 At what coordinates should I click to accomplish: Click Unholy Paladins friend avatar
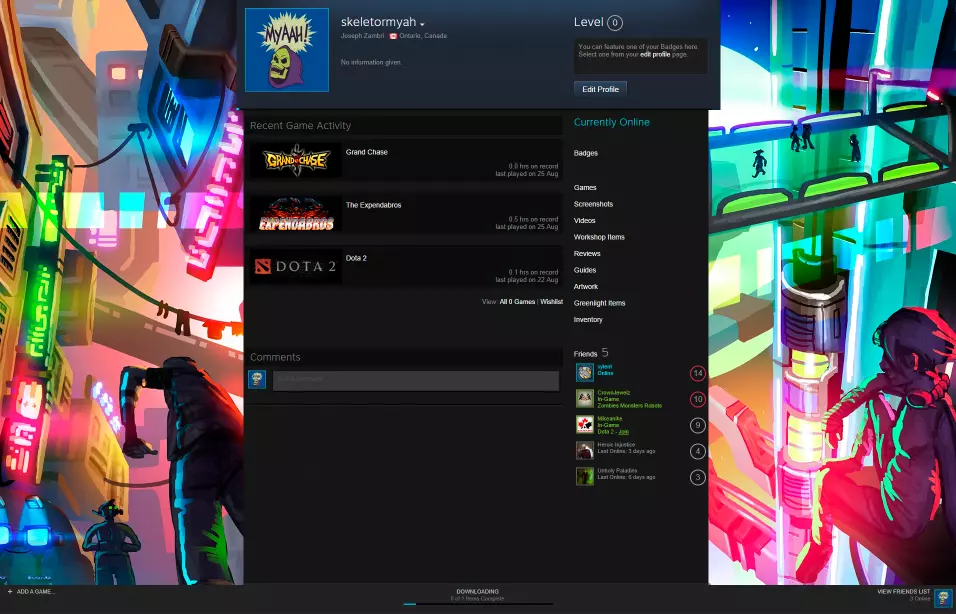585,476
